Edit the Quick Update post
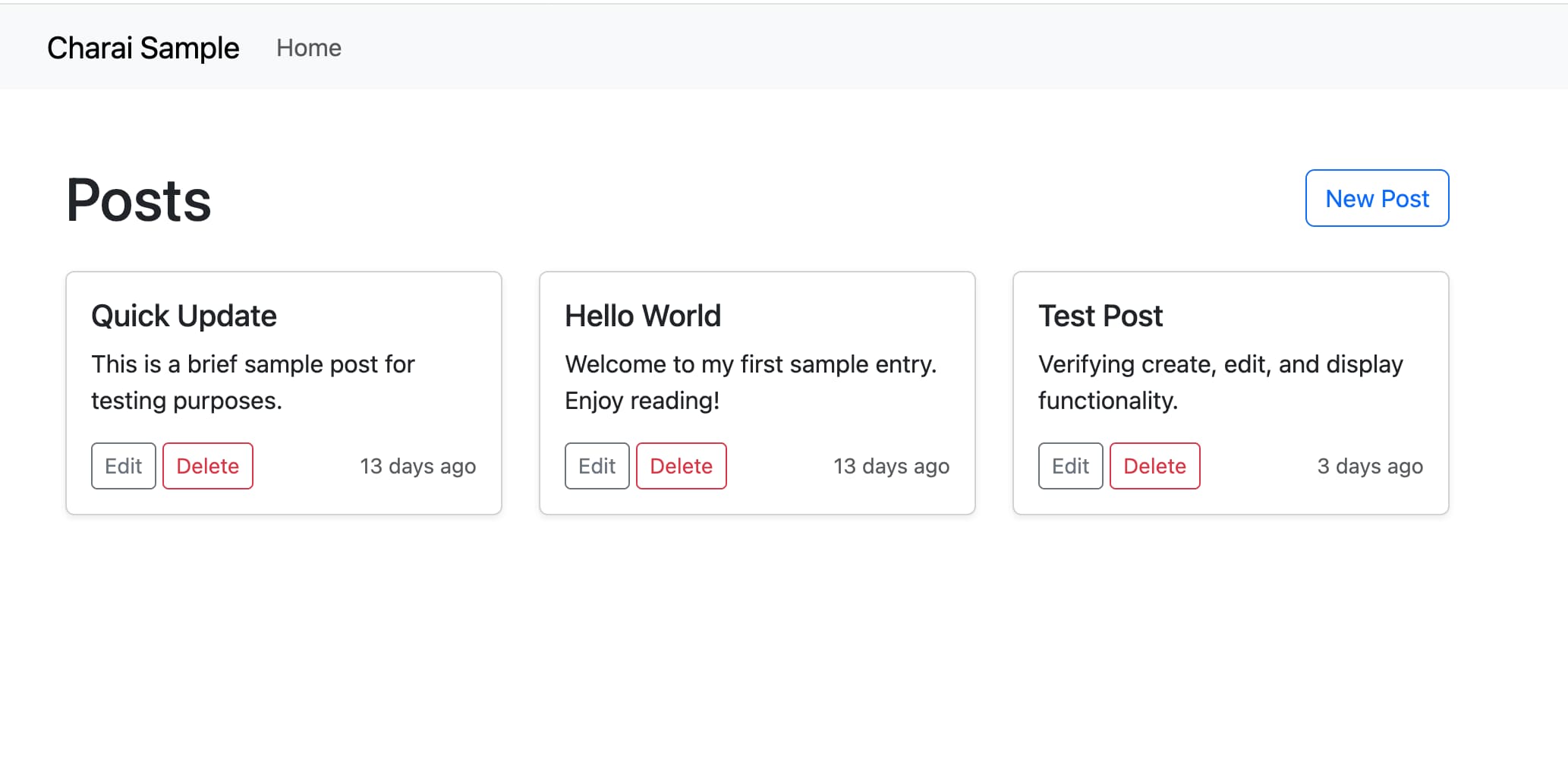The width and height of the screenshot is (1568, 771). click(x=124, y=466)
